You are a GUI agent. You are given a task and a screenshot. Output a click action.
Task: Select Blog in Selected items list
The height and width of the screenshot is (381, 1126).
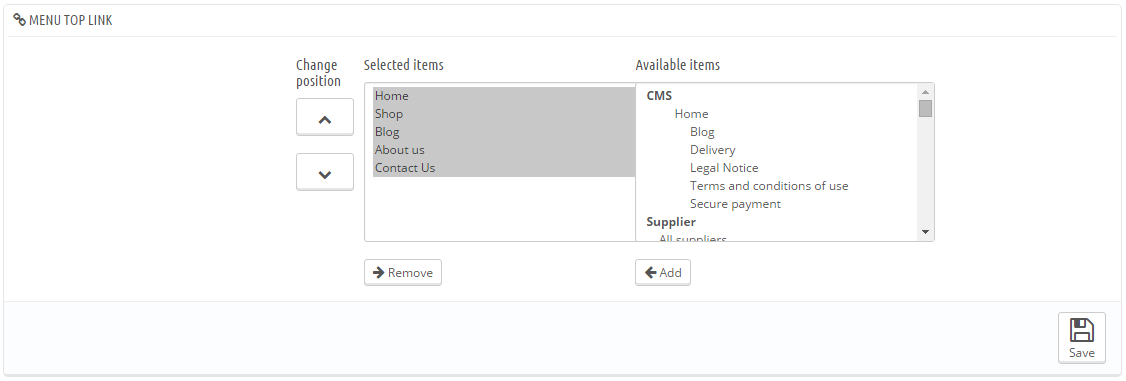click(x=504, y=132)
